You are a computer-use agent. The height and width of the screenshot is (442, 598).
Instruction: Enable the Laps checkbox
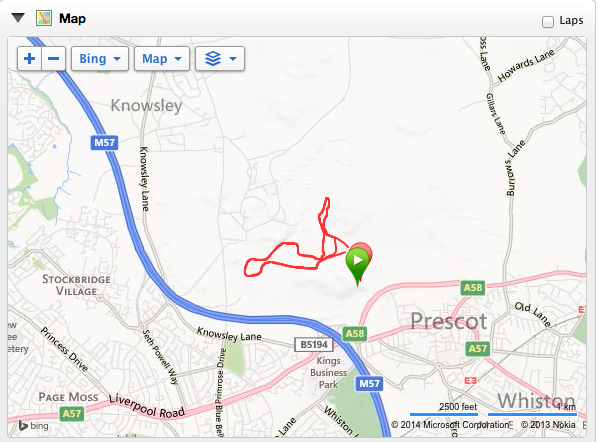pyautogui.click(x=548, y=22)
